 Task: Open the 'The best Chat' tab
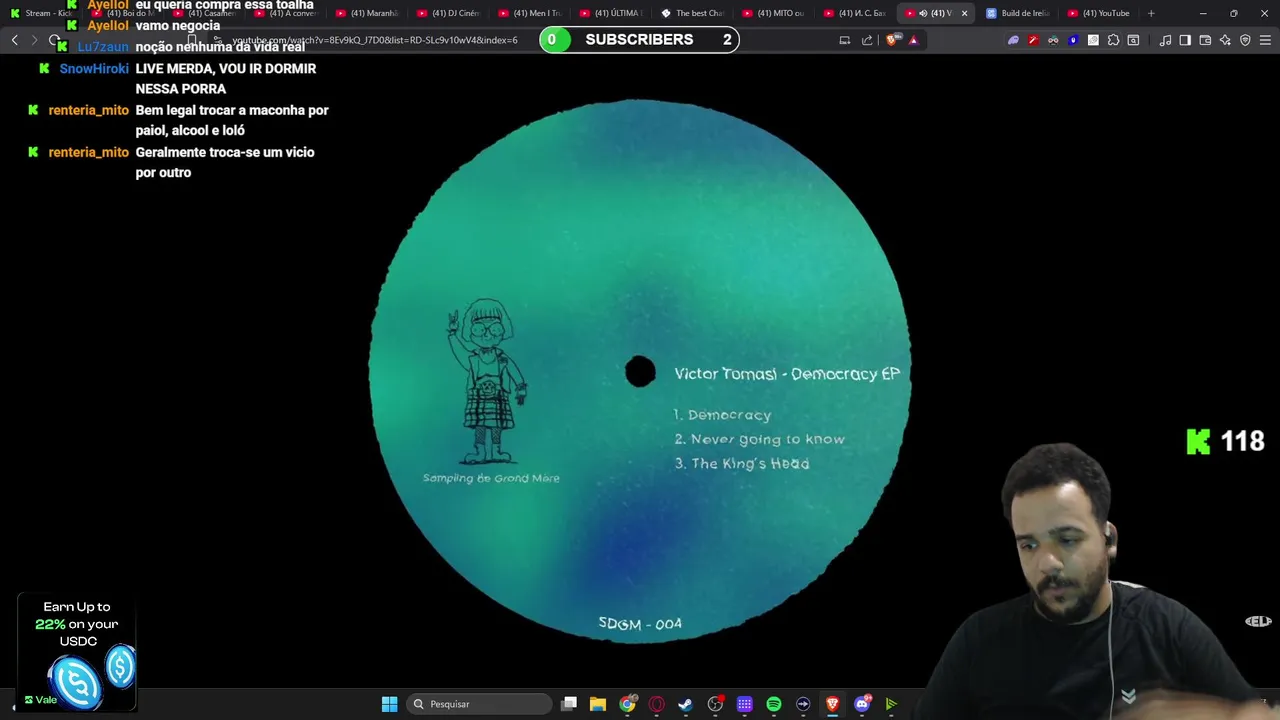[x=692, y=13]
